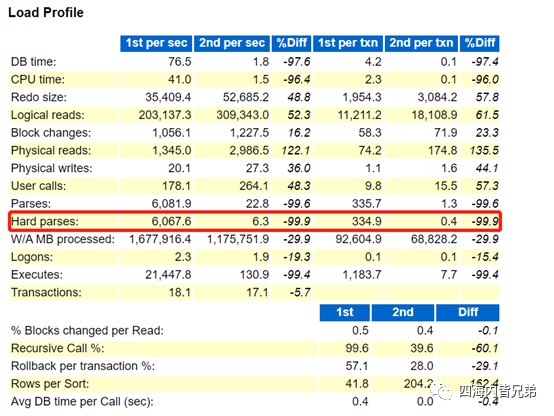Select the 'User calls:' row label

coord(39,186)
